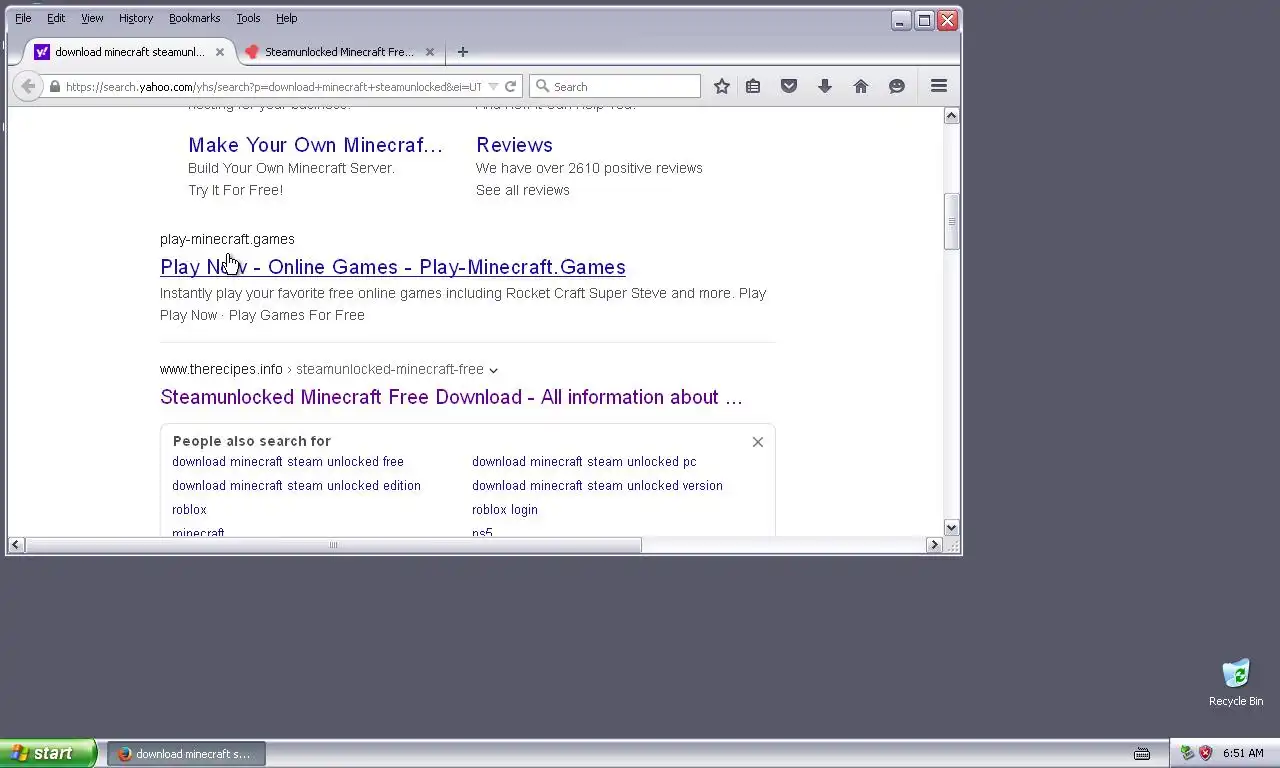Open 'Play Now - Online Games - Play-Minecraft.Games' result
The image size is (1280, 768).
pyautogui.click(x=393, y=267)
